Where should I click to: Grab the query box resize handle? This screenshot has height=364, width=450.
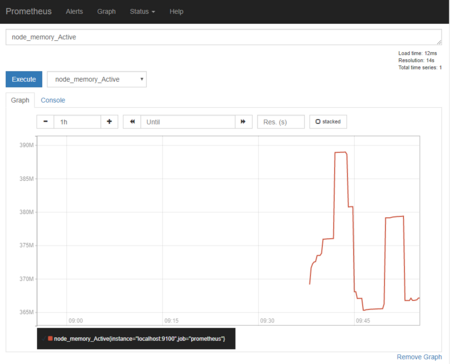[439, 42]
